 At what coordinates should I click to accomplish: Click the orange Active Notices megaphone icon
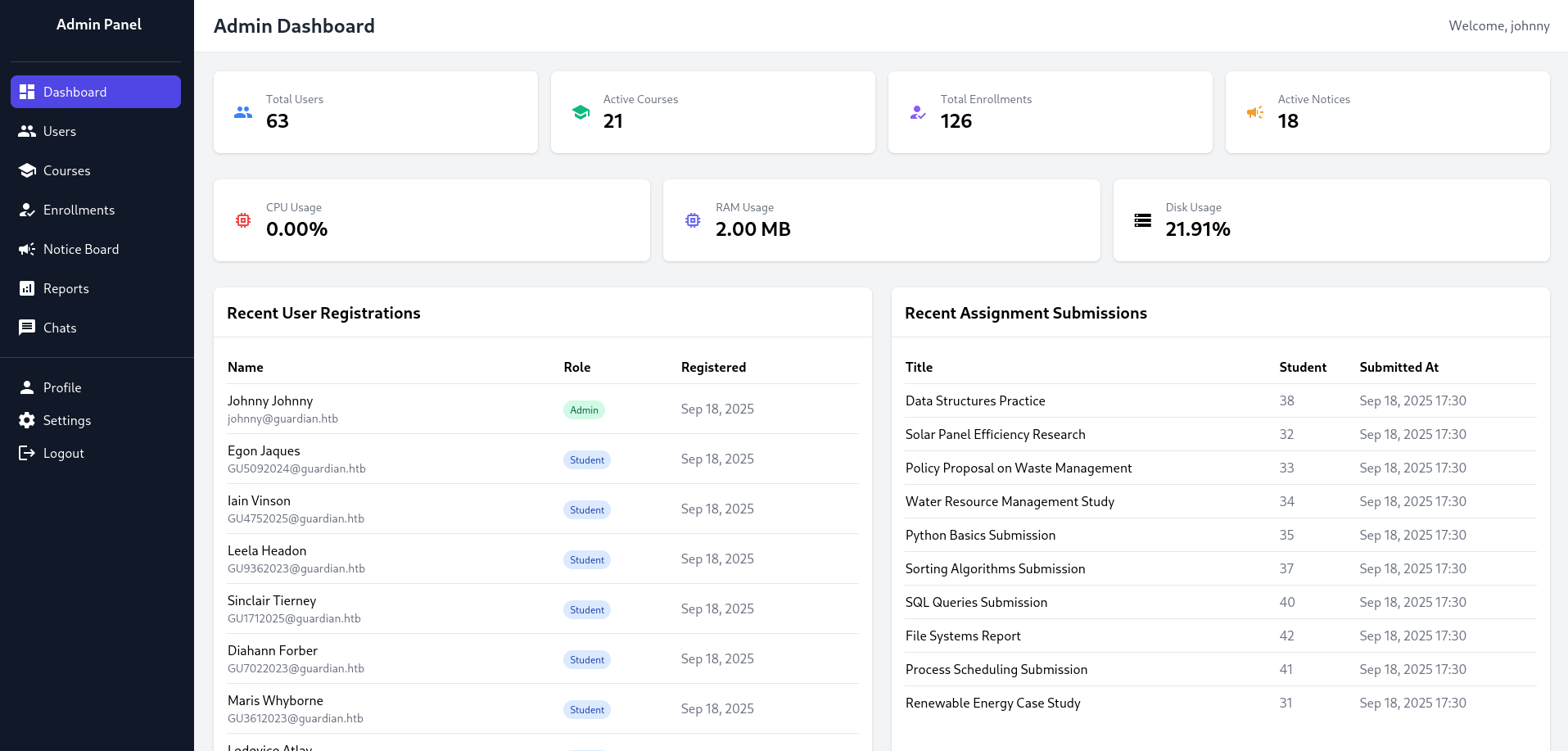pyautogui.click(x=1254, y=112)
